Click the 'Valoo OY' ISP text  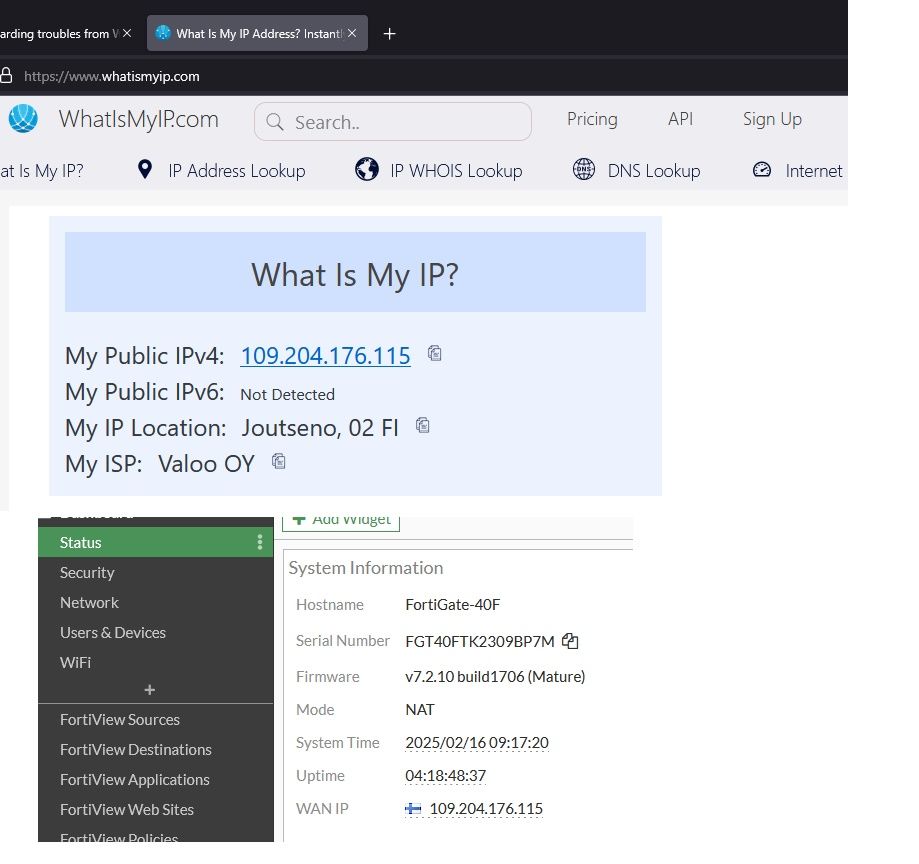click(206, 464)
